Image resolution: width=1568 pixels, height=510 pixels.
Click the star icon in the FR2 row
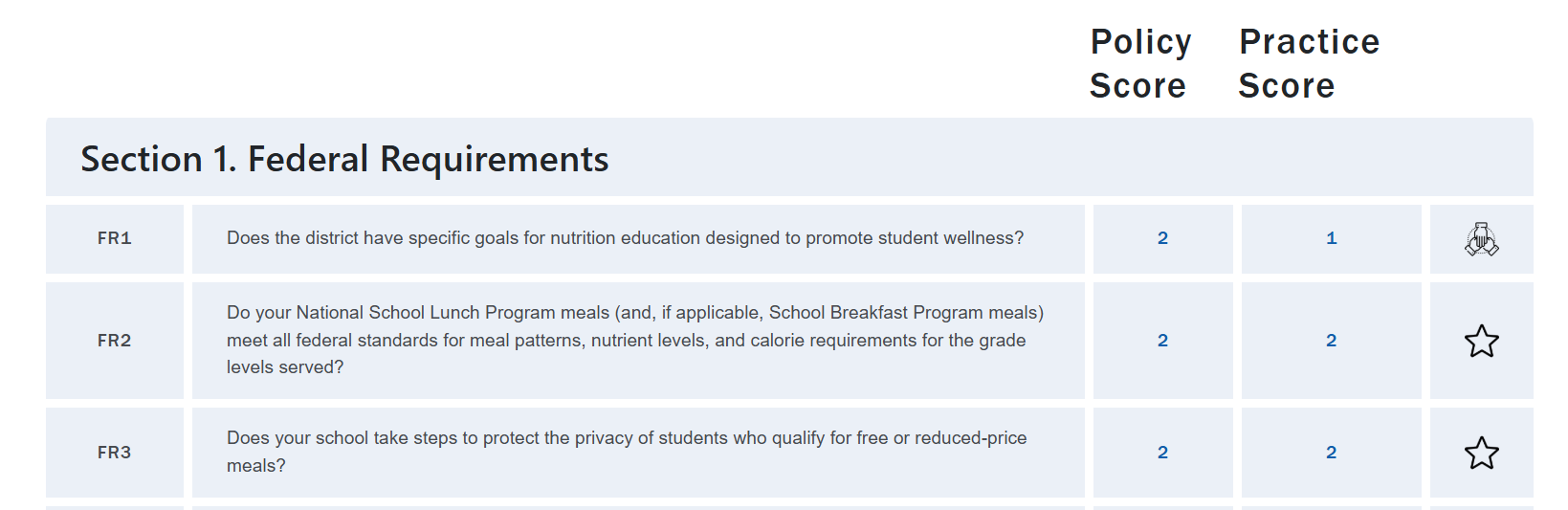tap(1481, 341)
